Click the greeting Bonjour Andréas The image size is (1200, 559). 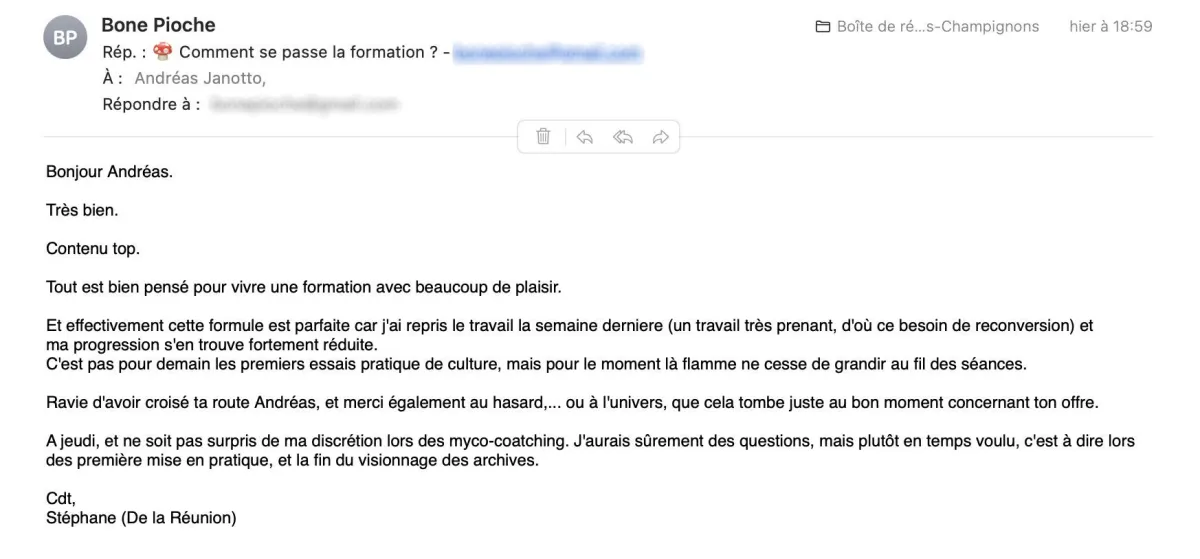109,172
